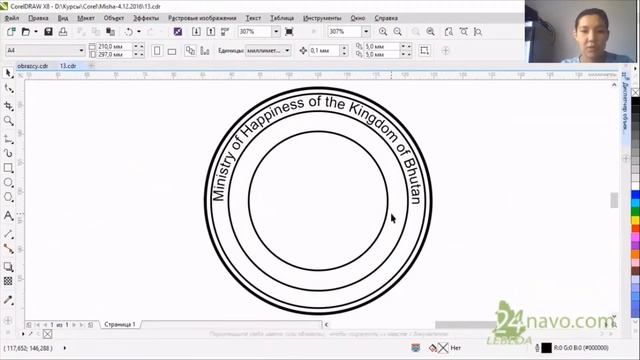Select the Zoom tool in the toolbox
Viewport: 640px width, 360px height.
tap(9, 120)
